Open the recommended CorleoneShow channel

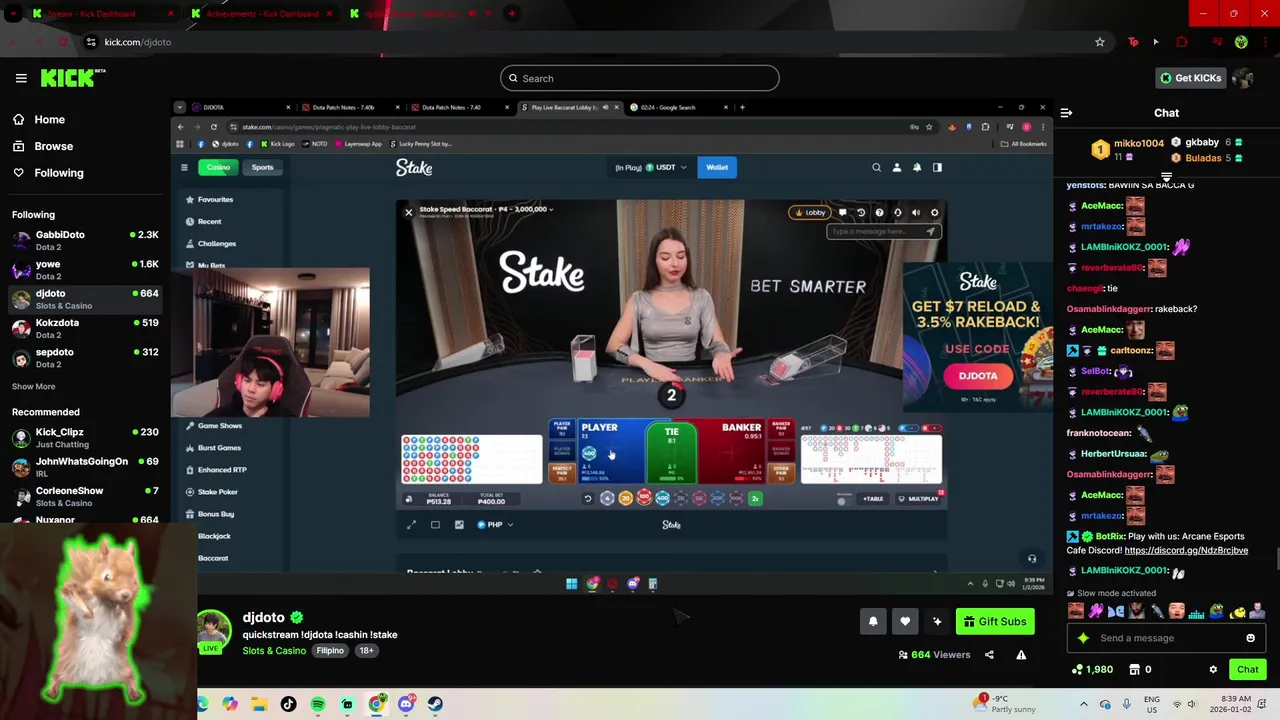click(x=85, y=496)
